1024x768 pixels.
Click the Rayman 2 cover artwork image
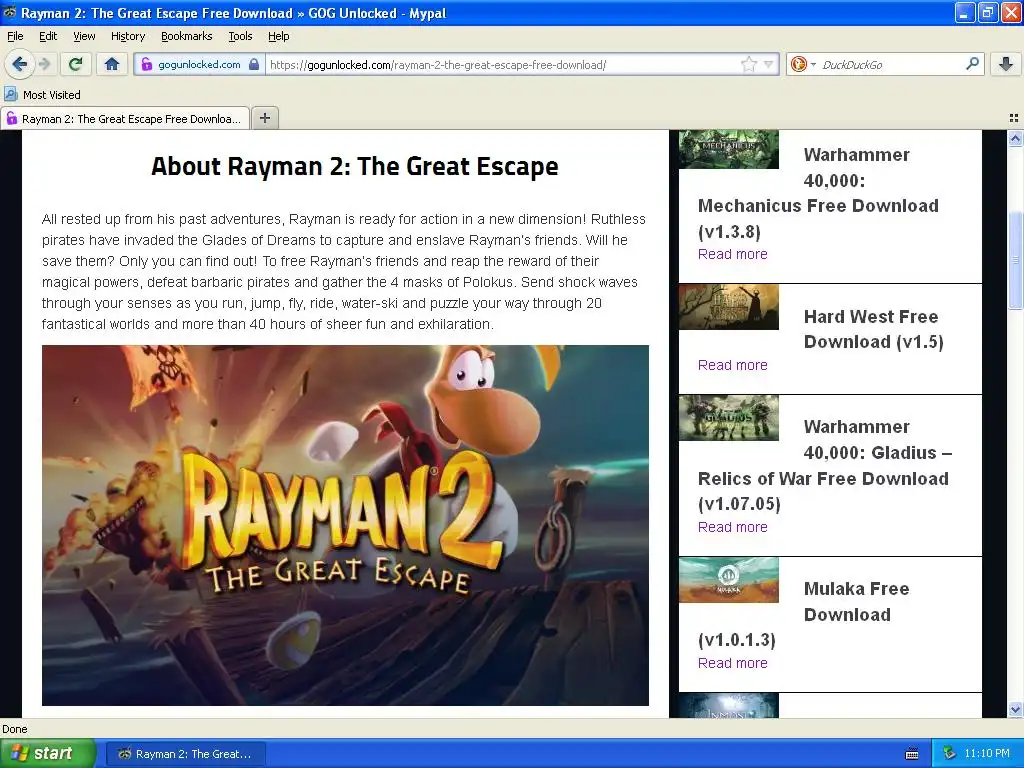point(345,525)
